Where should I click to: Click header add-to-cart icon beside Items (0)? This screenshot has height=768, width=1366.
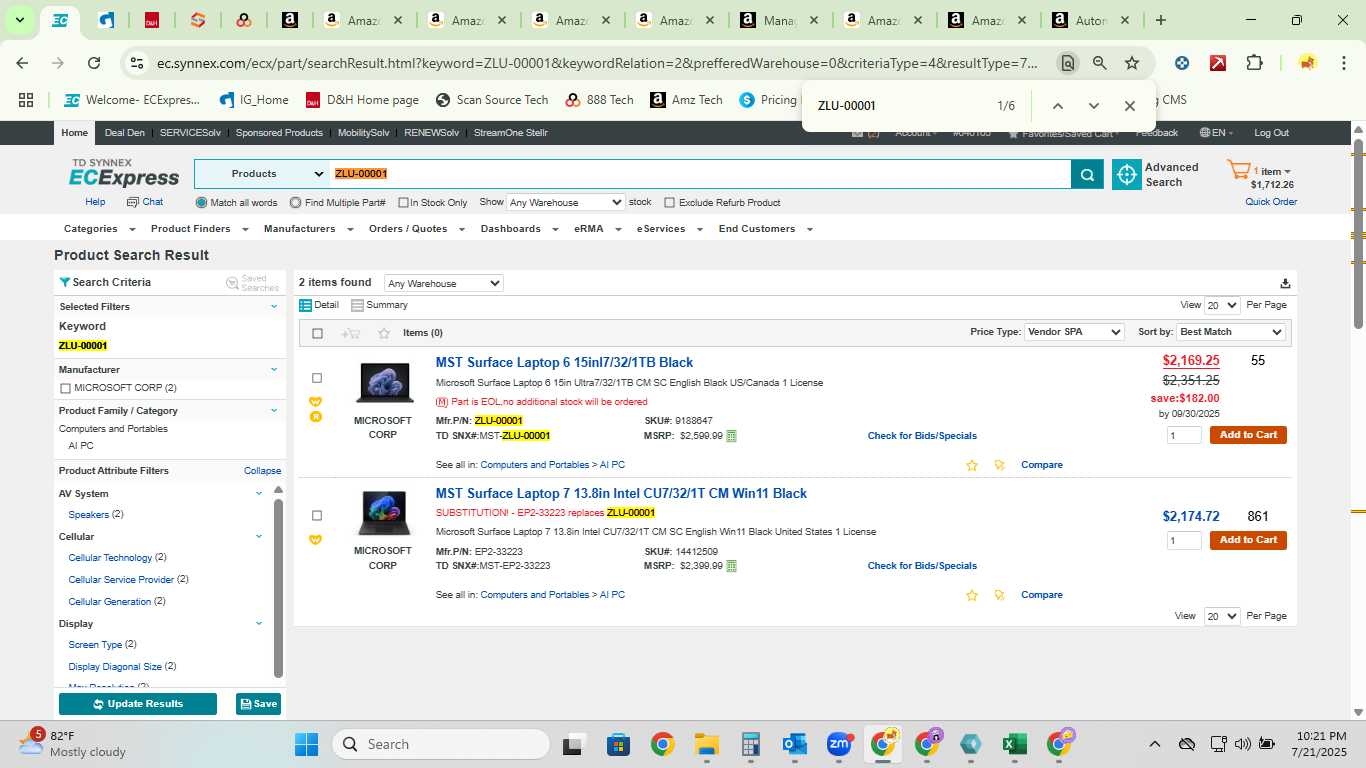(350, 333)
